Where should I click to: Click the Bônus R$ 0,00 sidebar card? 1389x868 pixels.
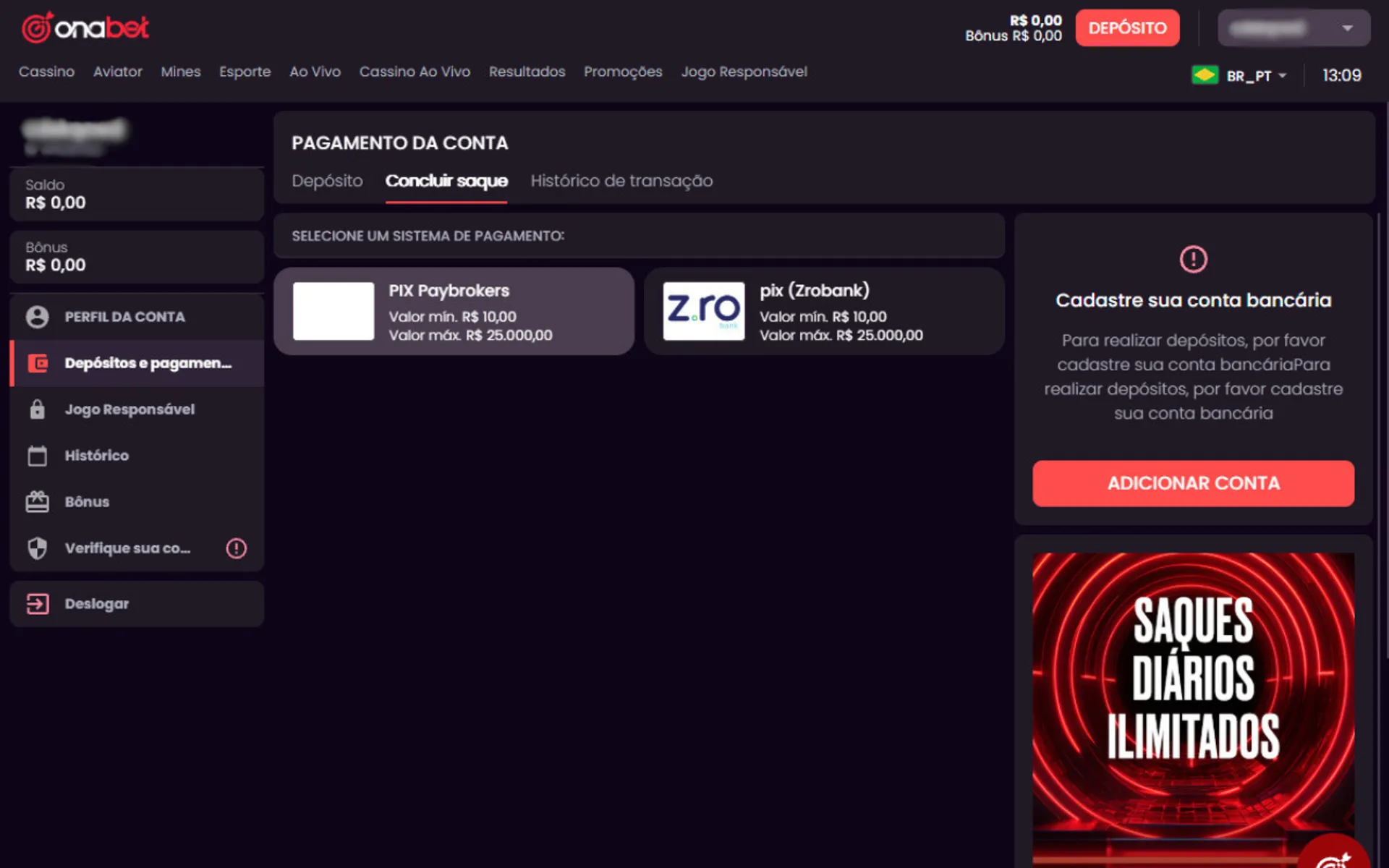pos(137,257)
